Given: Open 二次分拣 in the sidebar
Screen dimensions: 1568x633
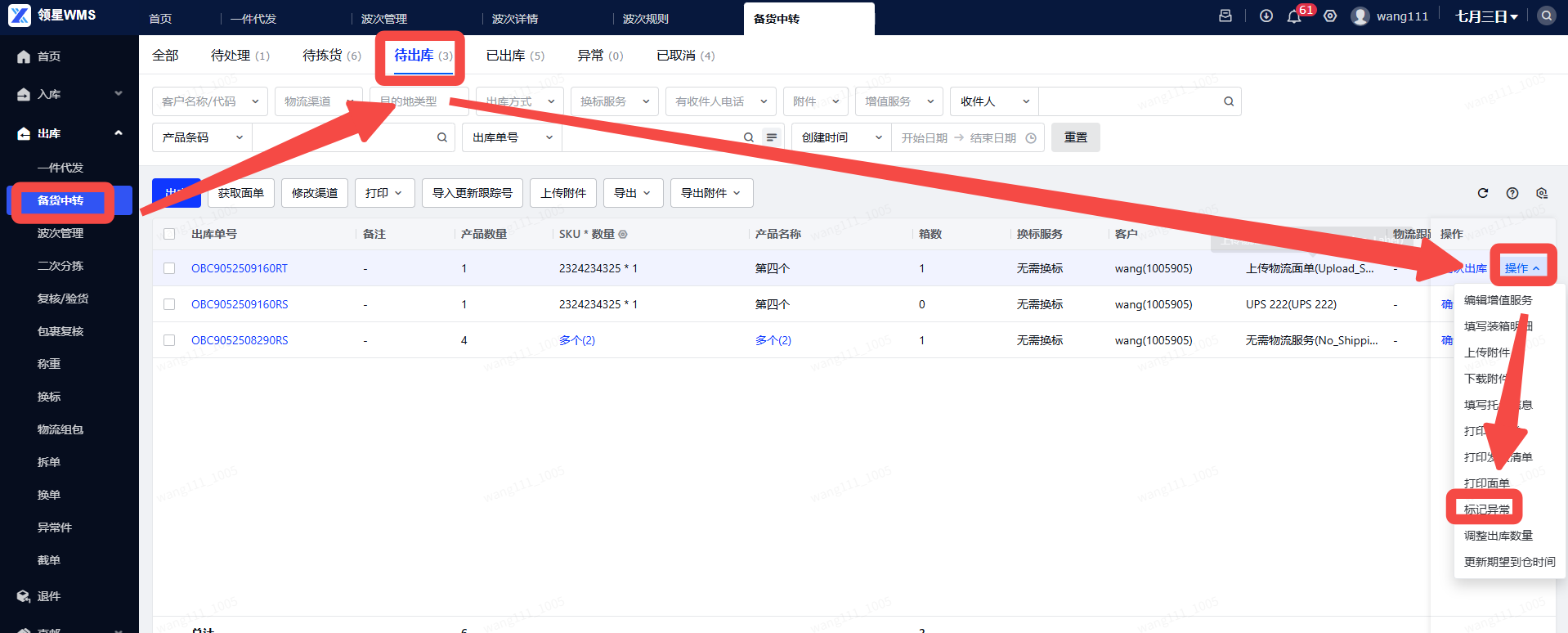Looking at the screenshot, I should pos(60,266).
